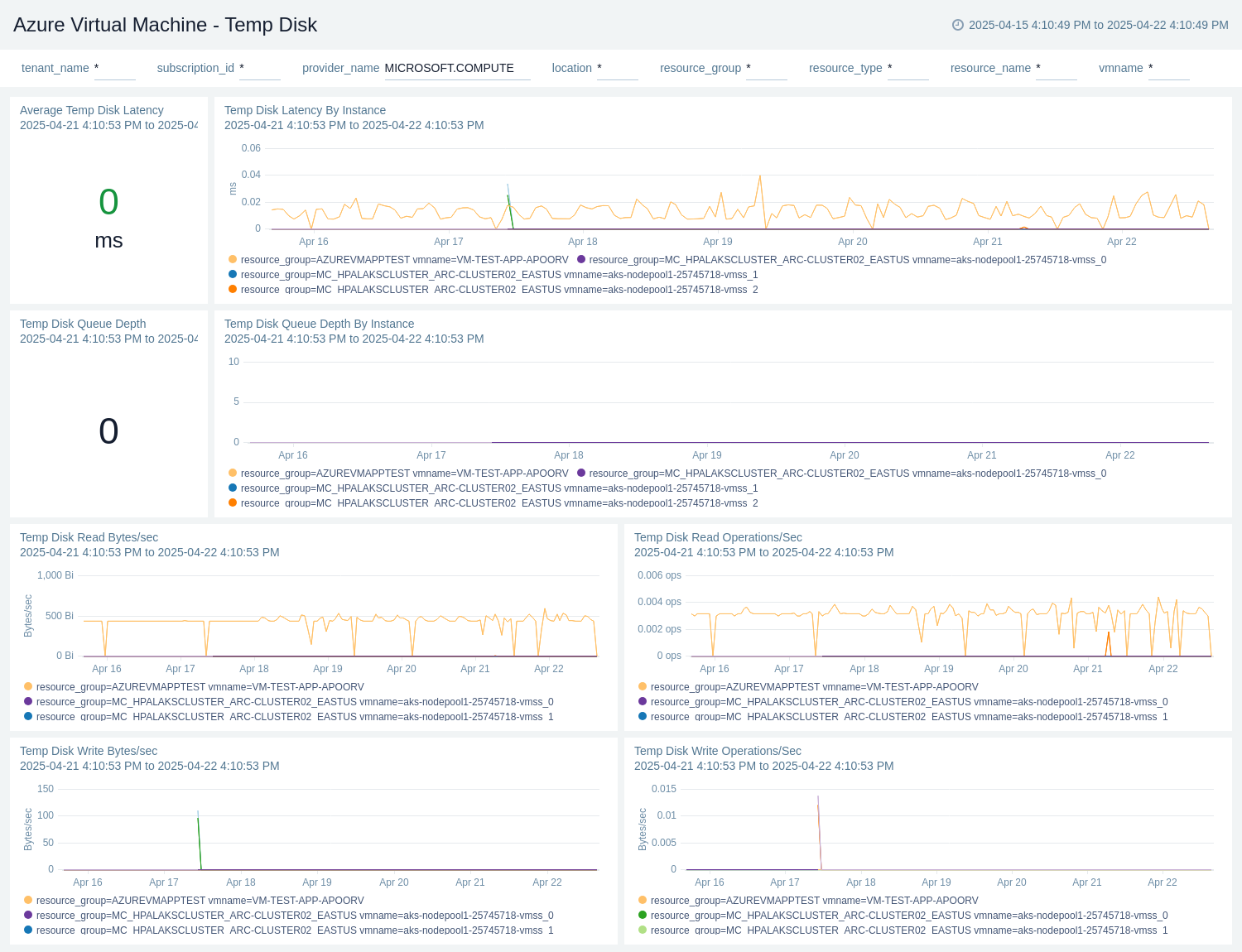Edit the resource_group filter field
The width and height of the screenshot is (1242, 952).
767,69
